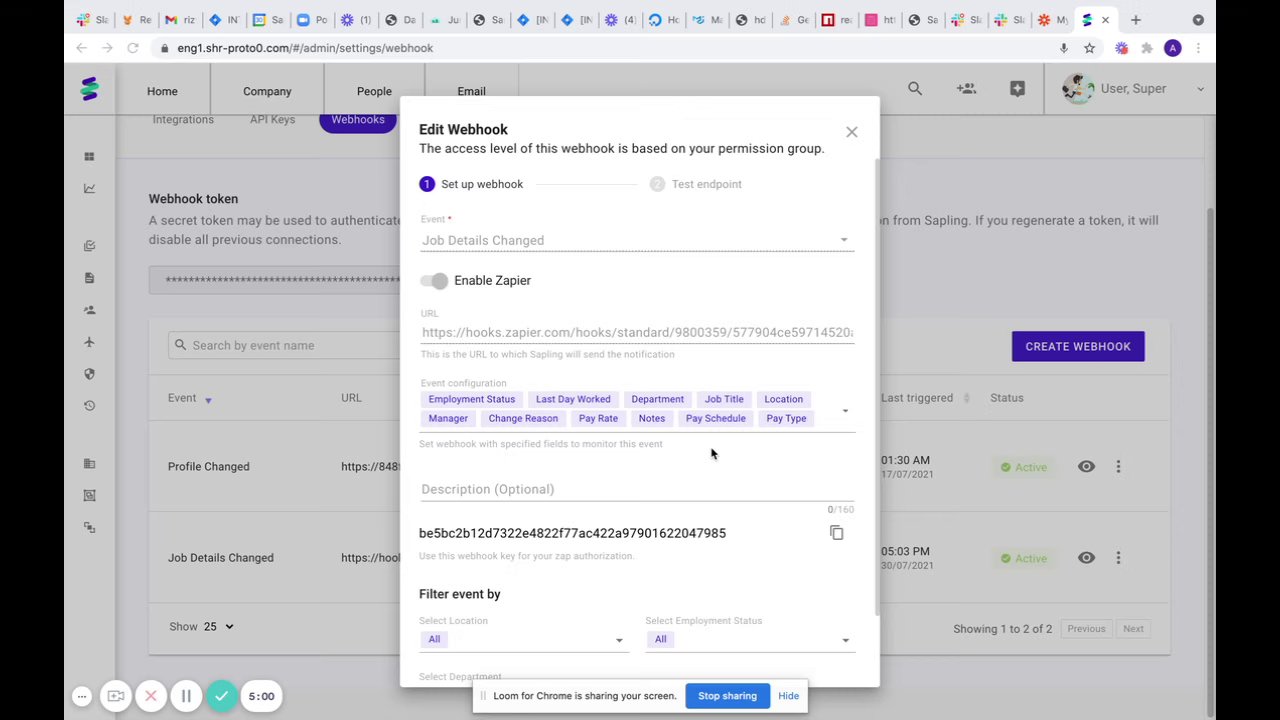Click the Sapling logo in top-left
The width and height of the screenshot is (1280, 720).
coord(90,89)
